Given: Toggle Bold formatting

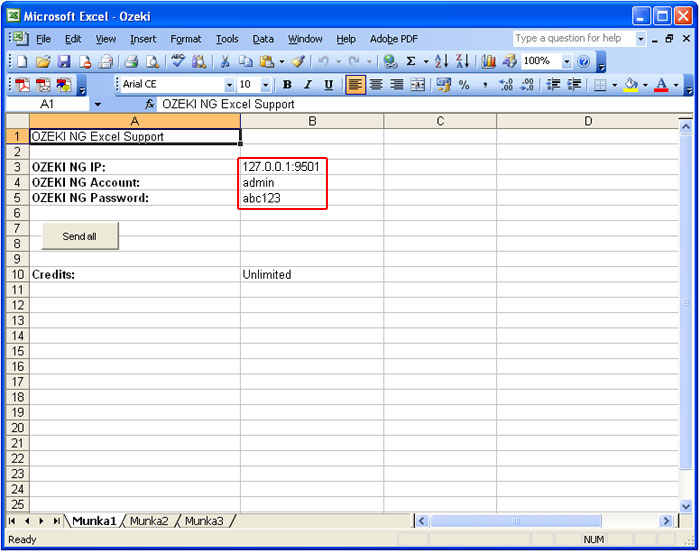Looking at the screenshot, I should point(287,85).
